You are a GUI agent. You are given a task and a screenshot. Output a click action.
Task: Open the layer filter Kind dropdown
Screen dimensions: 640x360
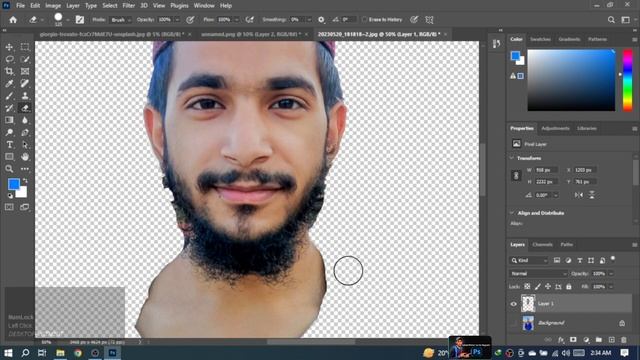tap(529, 260)
